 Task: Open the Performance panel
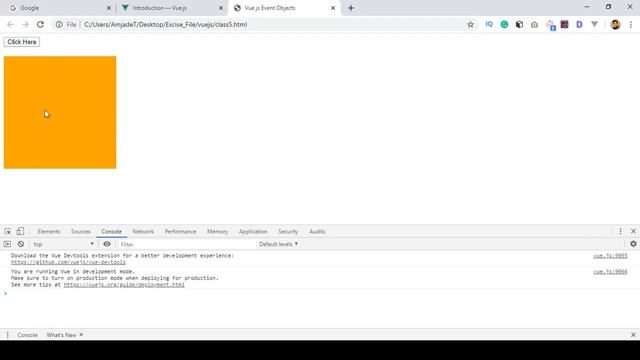coord(180,231)
